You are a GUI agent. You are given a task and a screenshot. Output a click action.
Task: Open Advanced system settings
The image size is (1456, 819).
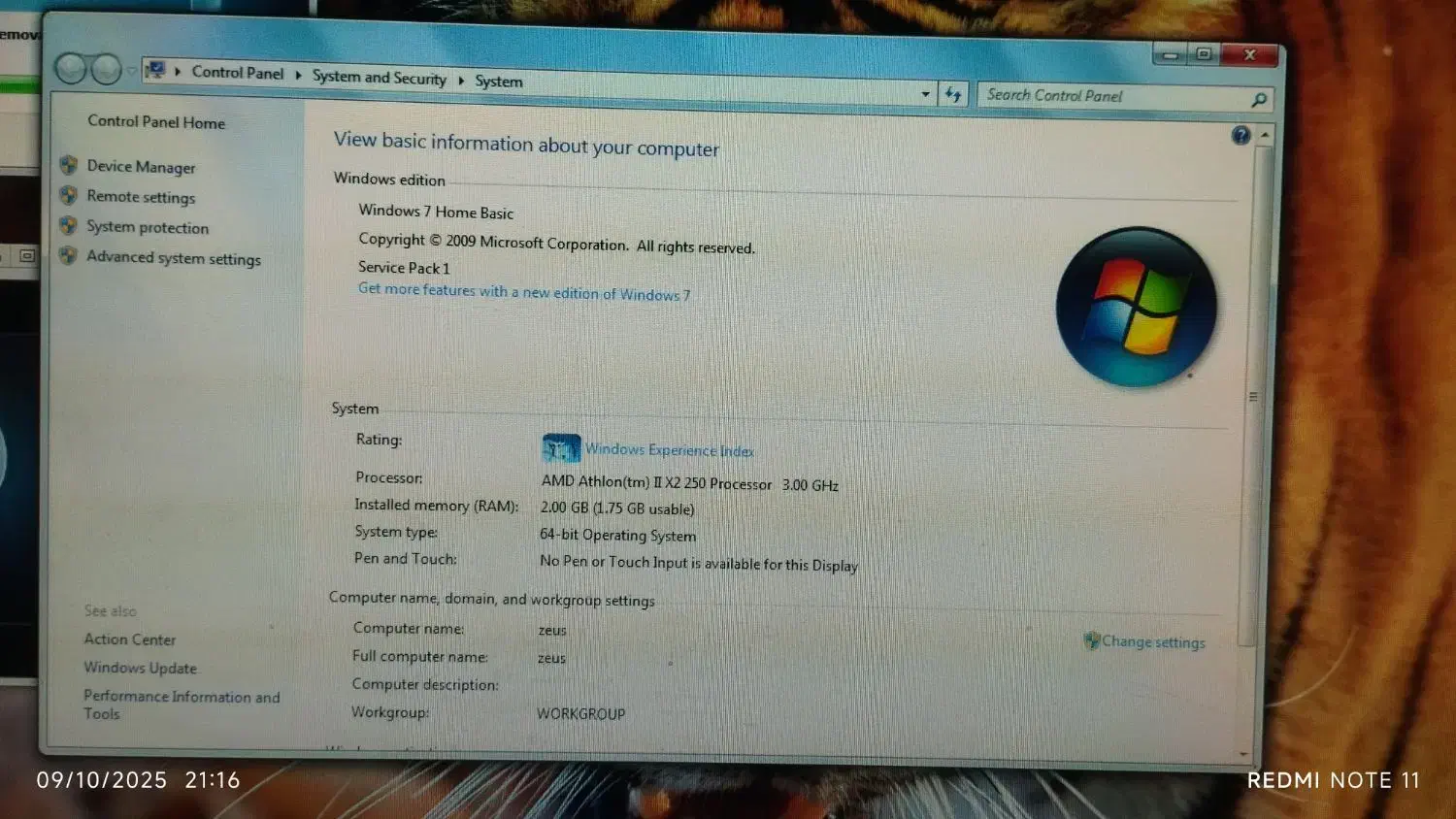tap(174, 258)
